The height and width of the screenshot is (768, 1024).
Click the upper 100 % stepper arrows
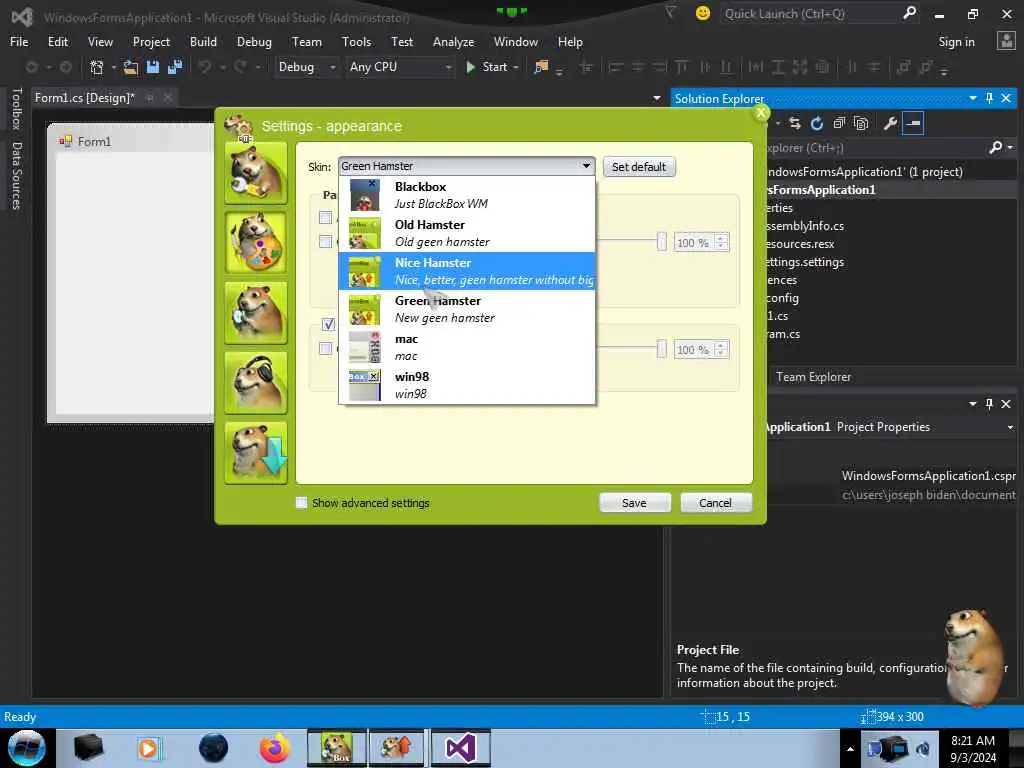pyautogui.click(x=721, y=242)
